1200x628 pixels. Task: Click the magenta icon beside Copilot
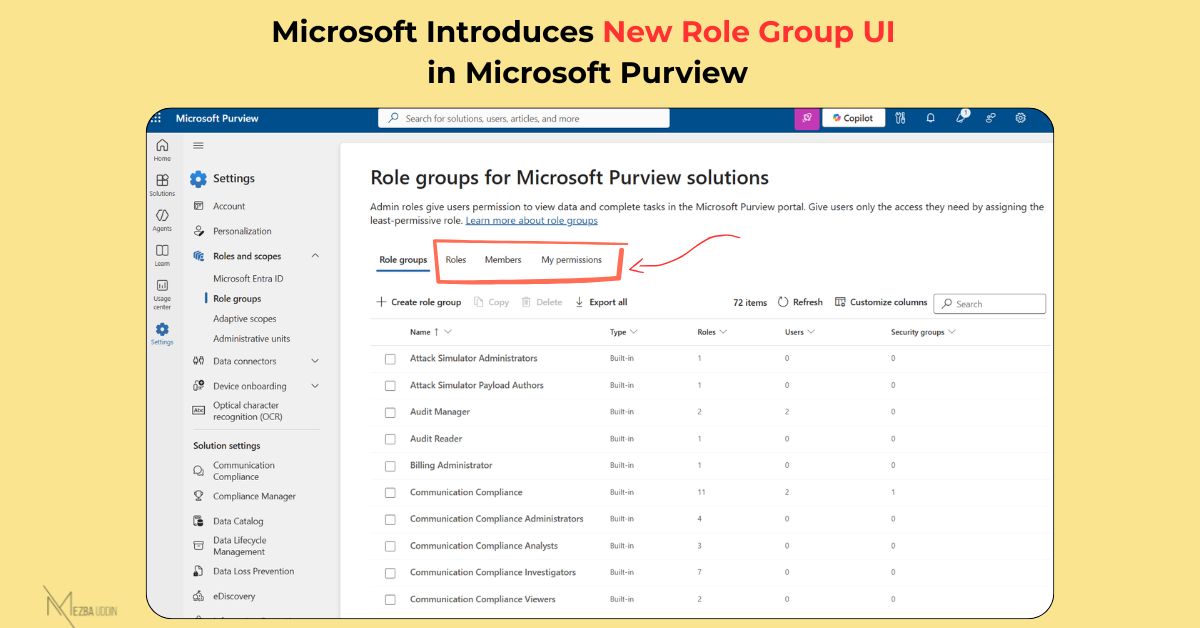(806, 118)
